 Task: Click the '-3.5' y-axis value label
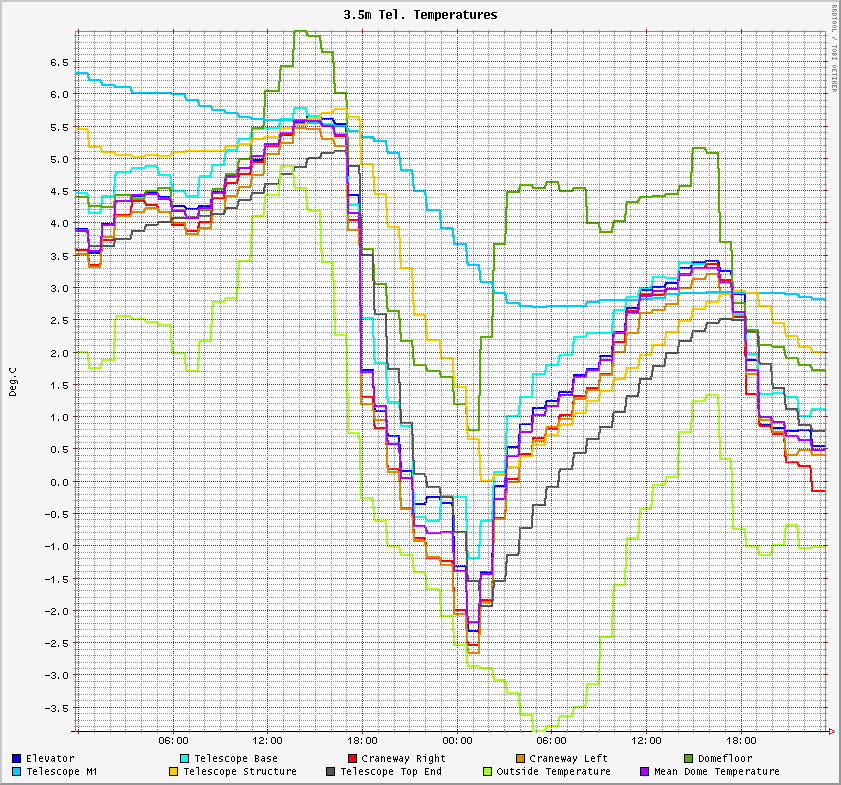[x=56, y=707]
